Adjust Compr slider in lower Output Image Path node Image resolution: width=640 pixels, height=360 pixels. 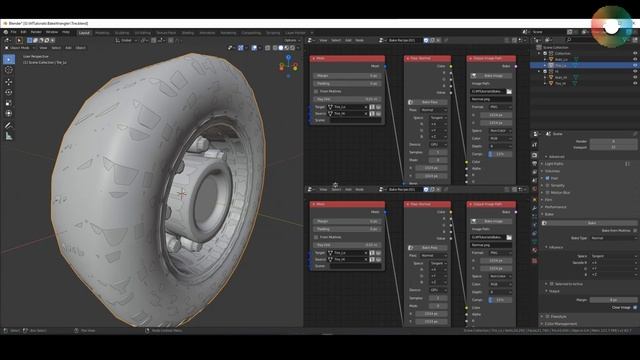click(x=500, y=300)
